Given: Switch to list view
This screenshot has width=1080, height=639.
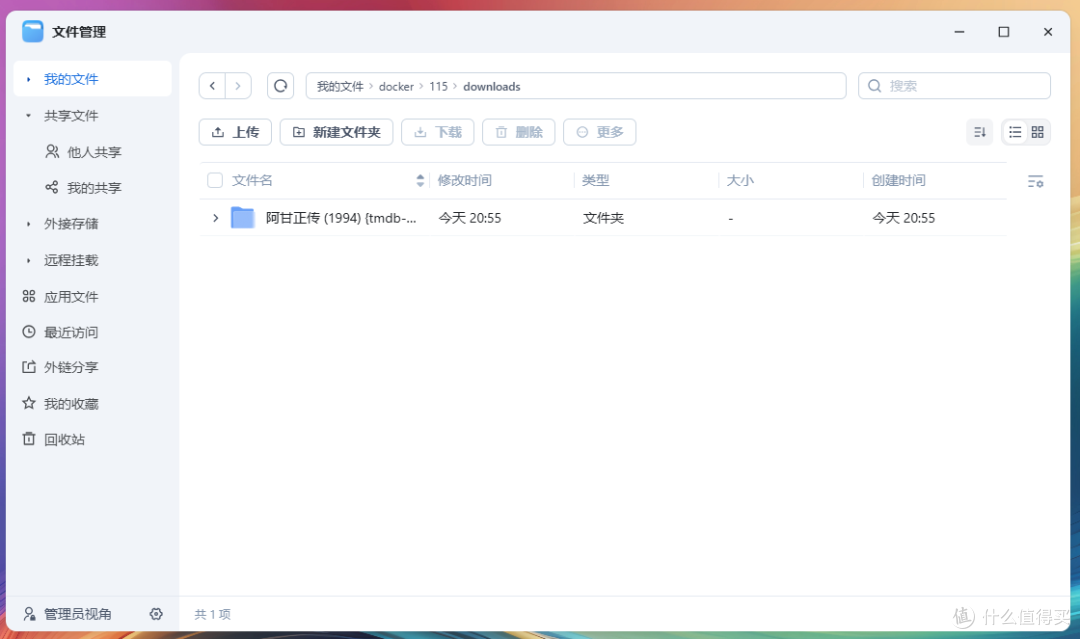Looking at the screenshot, I should (x=1013, y=131).
